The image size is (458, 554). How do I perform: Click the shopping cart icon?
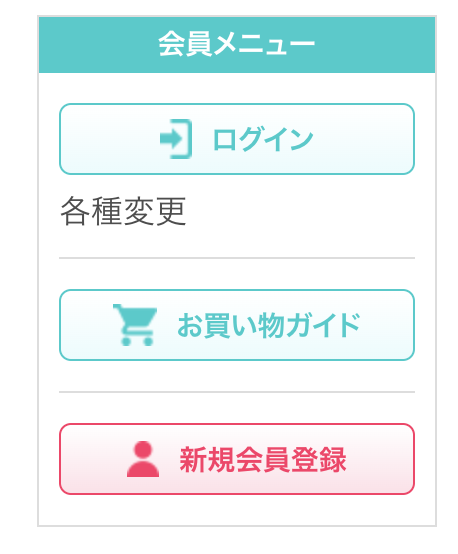click(x=135, y=325)
